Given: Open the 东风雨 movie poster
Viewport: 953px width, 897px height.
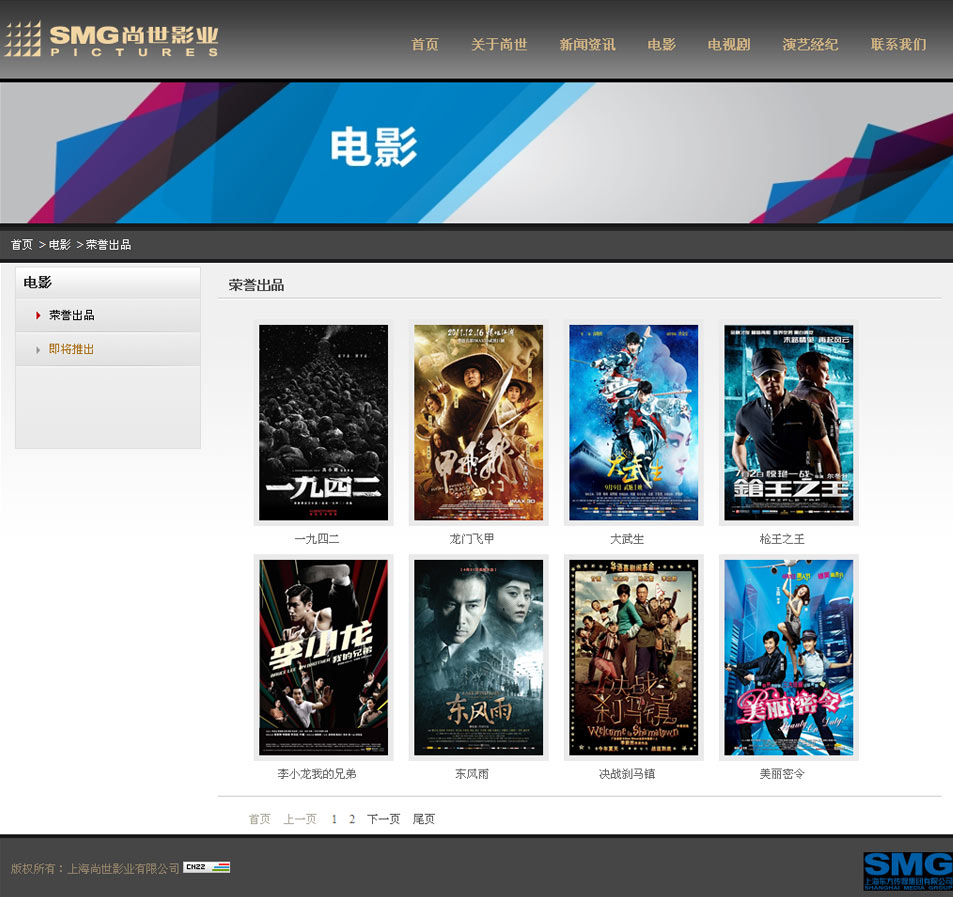Looking at the screenshot, I should click(x=478, y=658).
